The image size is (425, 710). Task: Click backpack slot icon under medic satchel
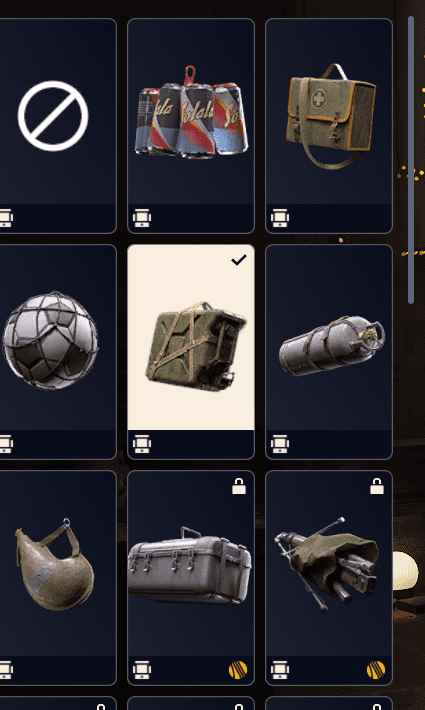[x=280, y=218]
